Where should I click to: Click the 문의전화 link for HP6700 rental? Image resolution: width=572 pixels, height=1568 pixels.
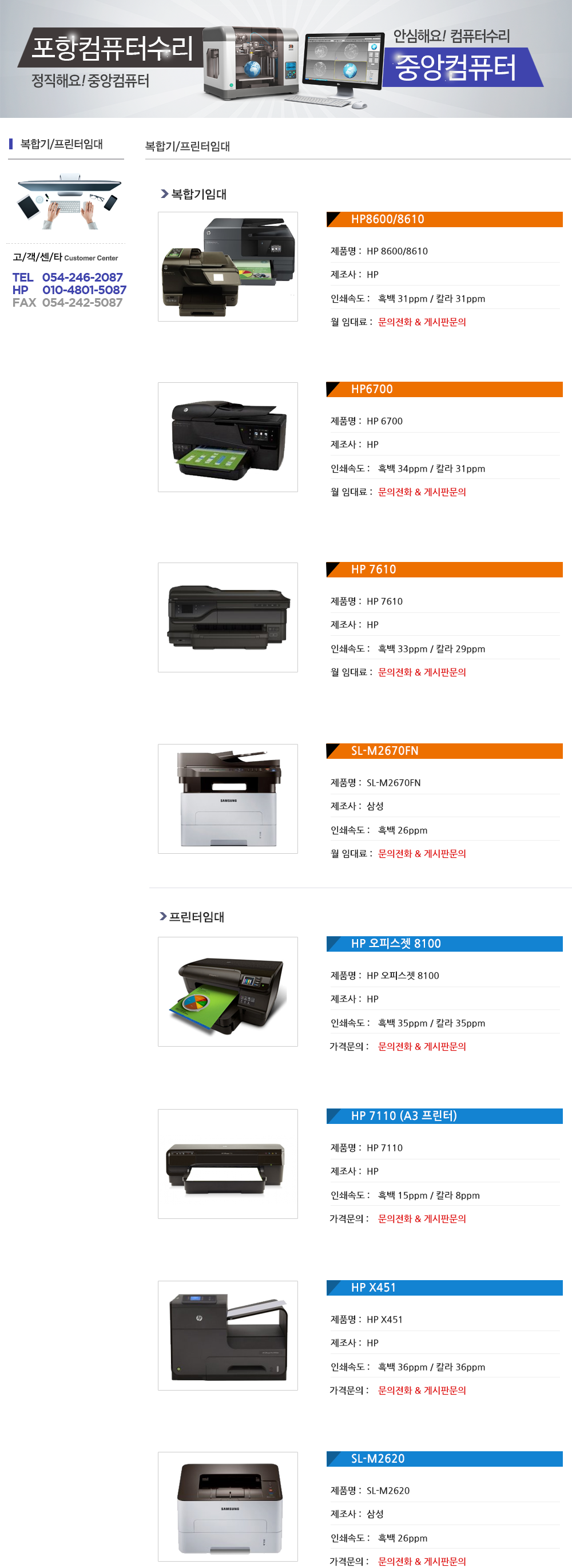pyautogui.click(x=422, y=492)
